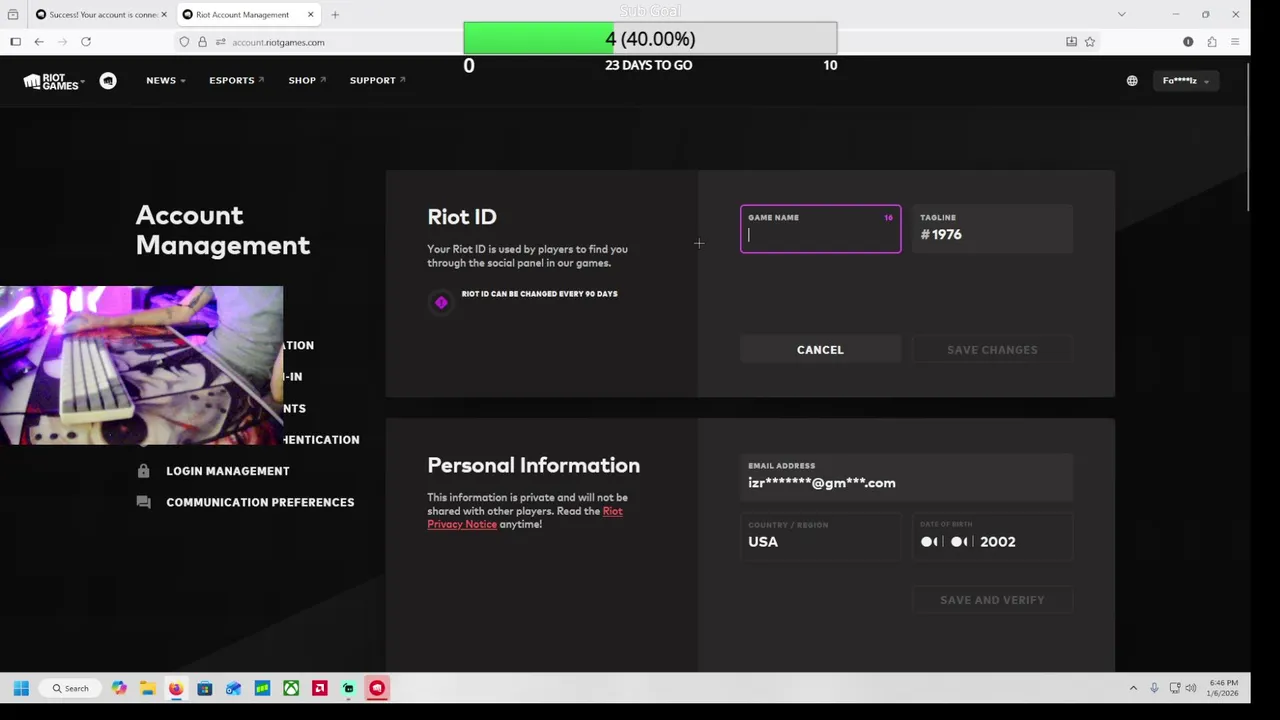Click the taskbar Search box
This screenshot has height=720, width=1280.
pos(71,688)
